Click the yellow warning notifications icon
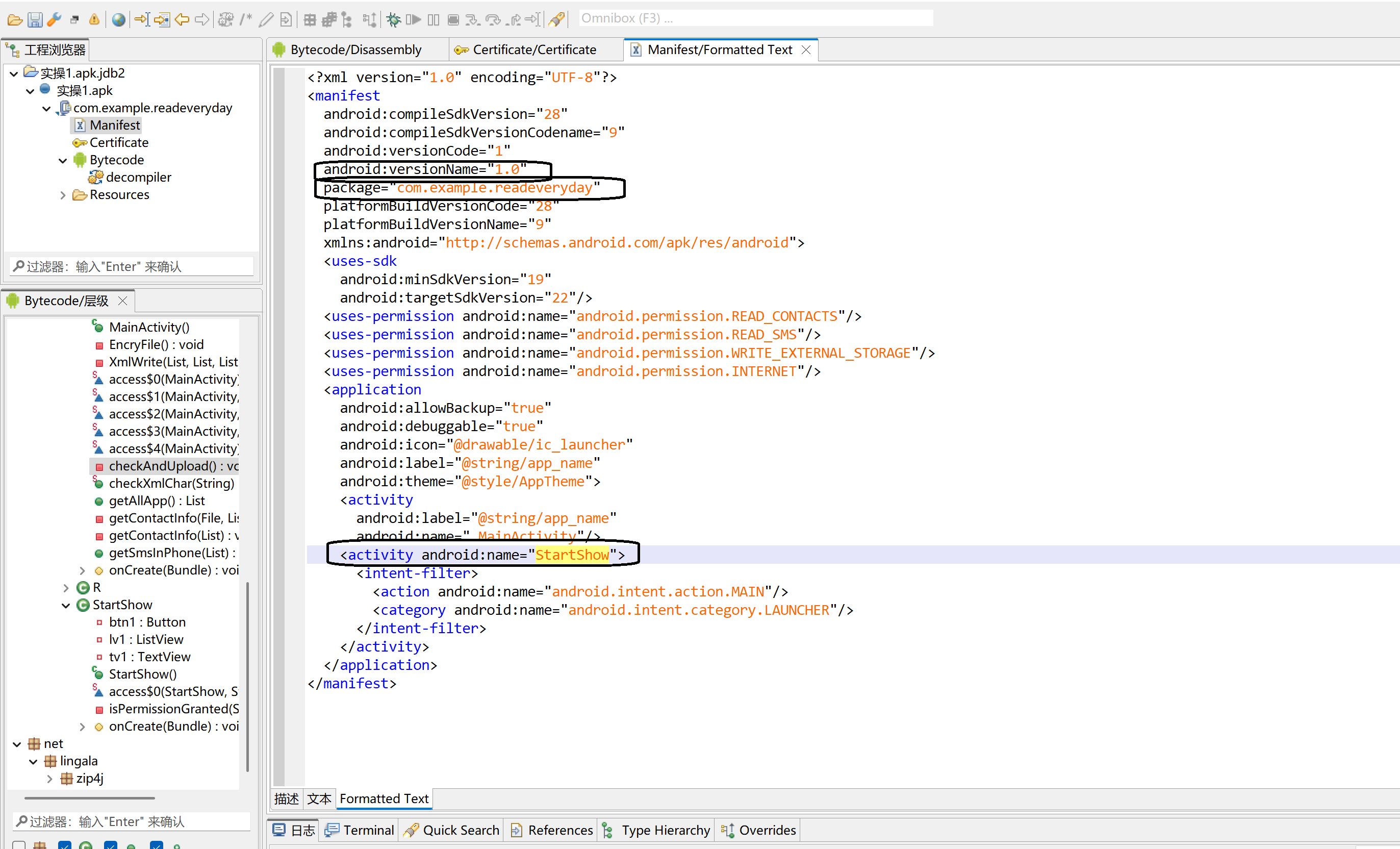 click(94, 20)
